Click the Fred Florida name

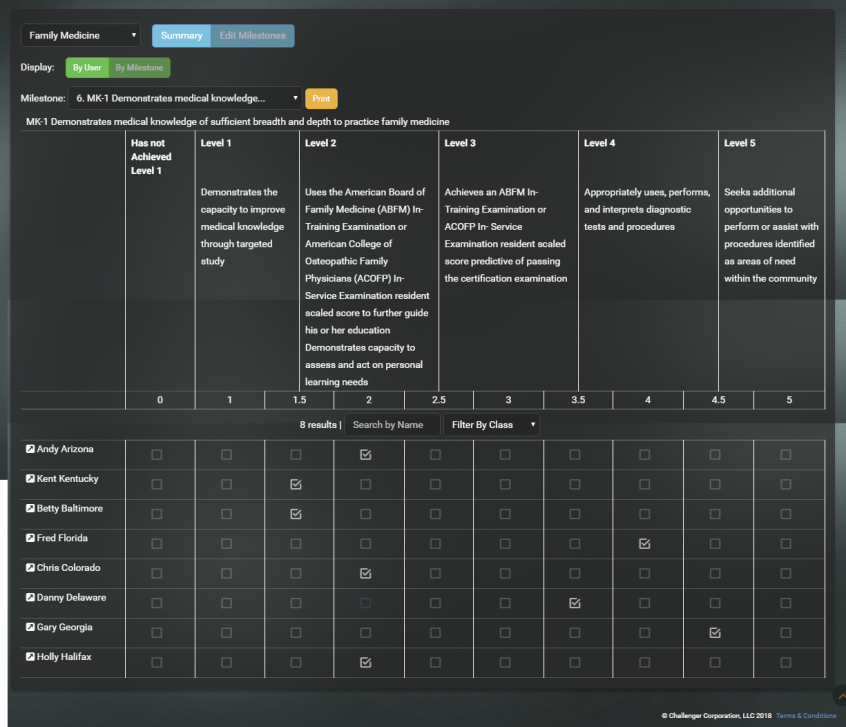pos(62,538)
